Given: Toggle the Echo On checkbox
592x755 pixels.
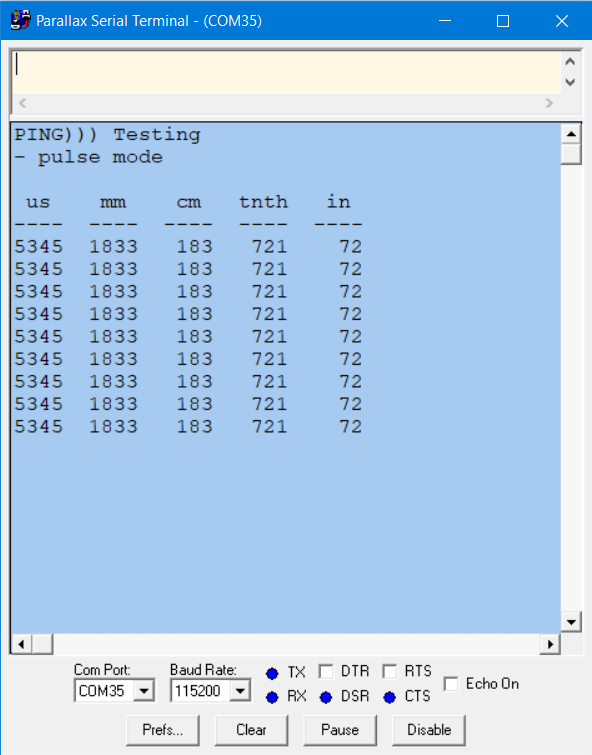Looking at the screenshot, I should coord(451,684).
